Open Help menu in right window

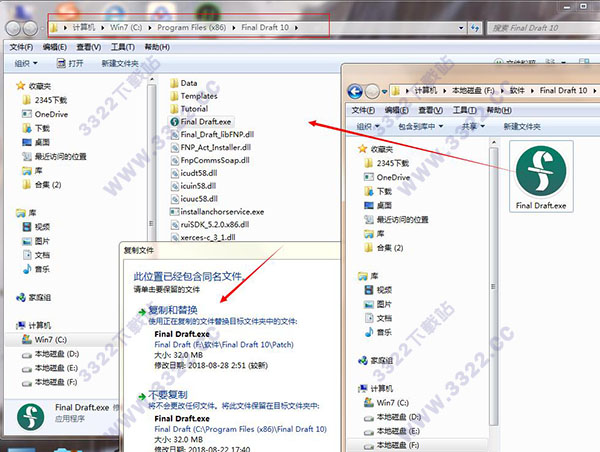pyautogui.click(x=499, y=110)
